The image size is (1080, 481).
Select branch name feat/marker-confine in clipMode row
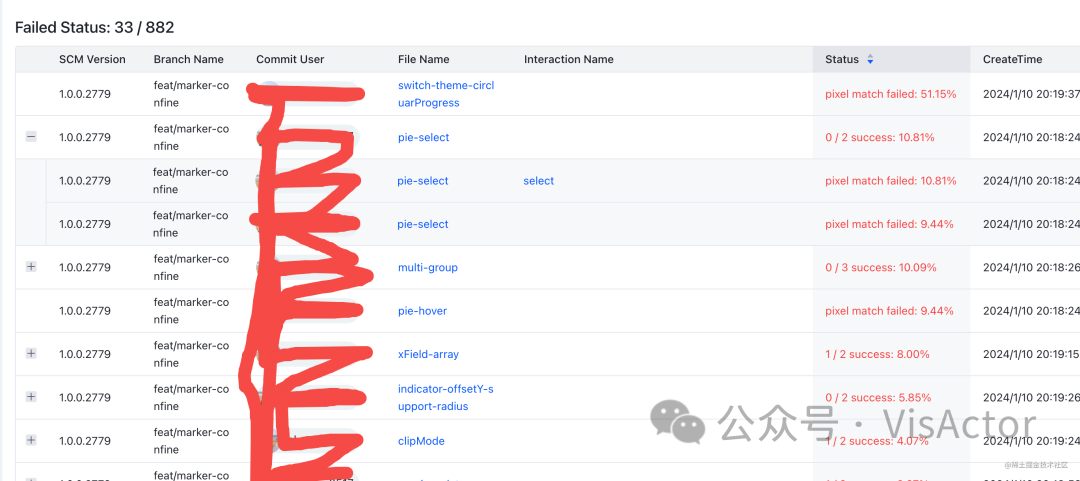click(x=191, y=441)
